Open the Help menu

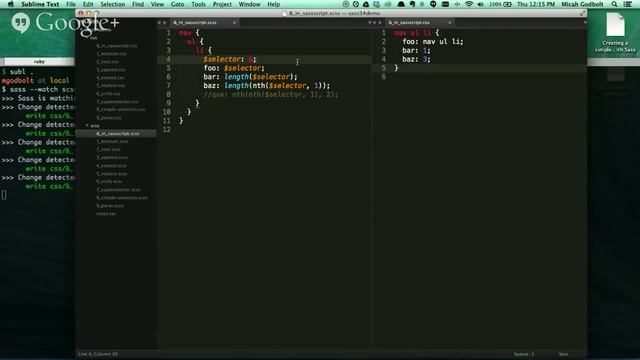273,4
